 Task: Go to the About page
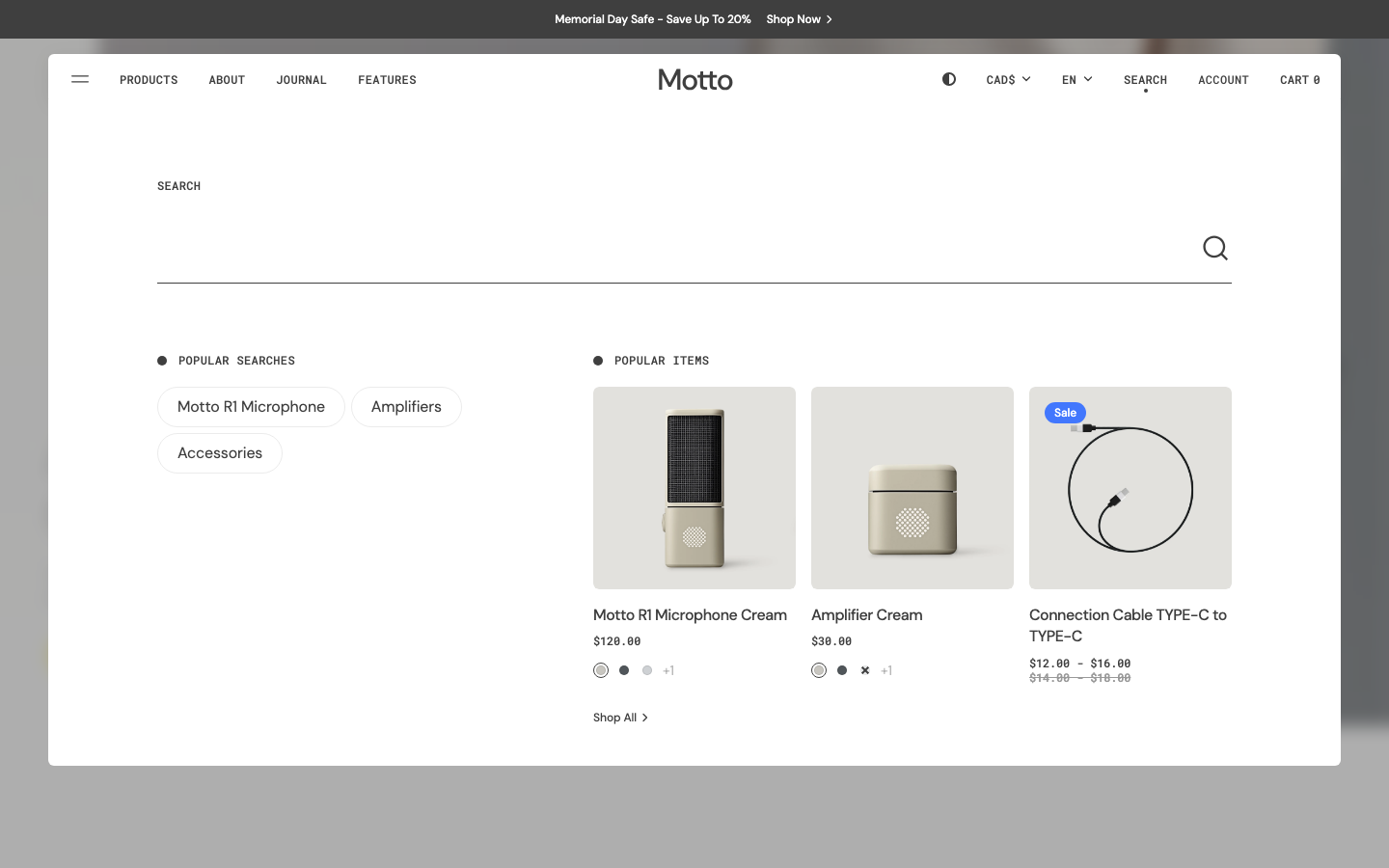227,80
